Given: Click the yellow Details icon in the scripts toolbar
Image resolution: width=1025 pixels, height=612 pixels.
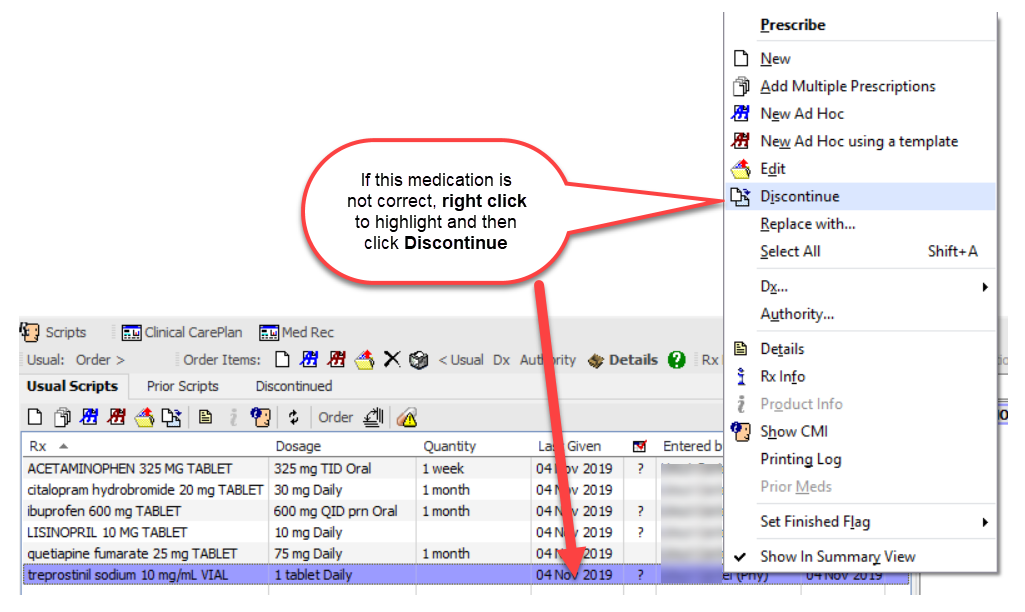Looking at the screenshot, I should tap(205, 418).
